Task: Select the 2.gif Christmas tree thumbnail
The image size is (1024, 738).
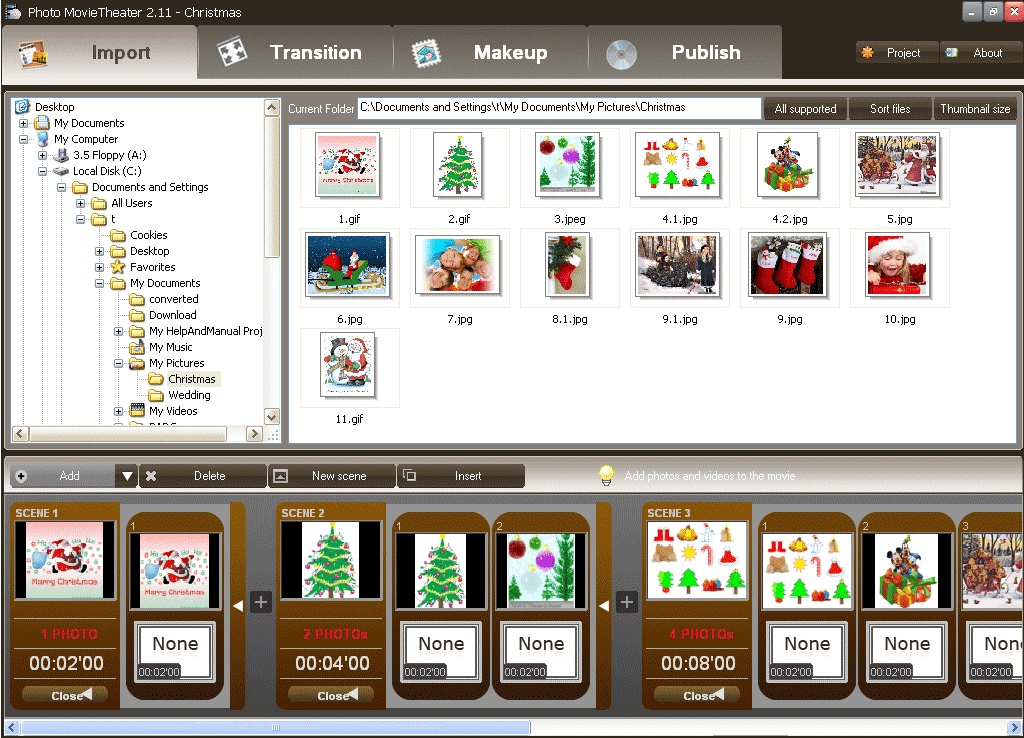Action: [459, 168]
